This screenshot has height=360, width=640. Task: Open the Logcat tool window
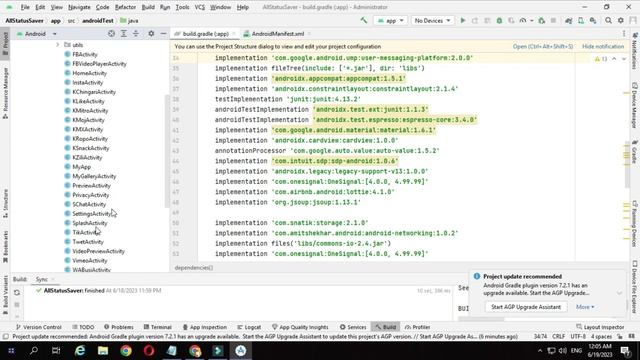pos(249,327)
